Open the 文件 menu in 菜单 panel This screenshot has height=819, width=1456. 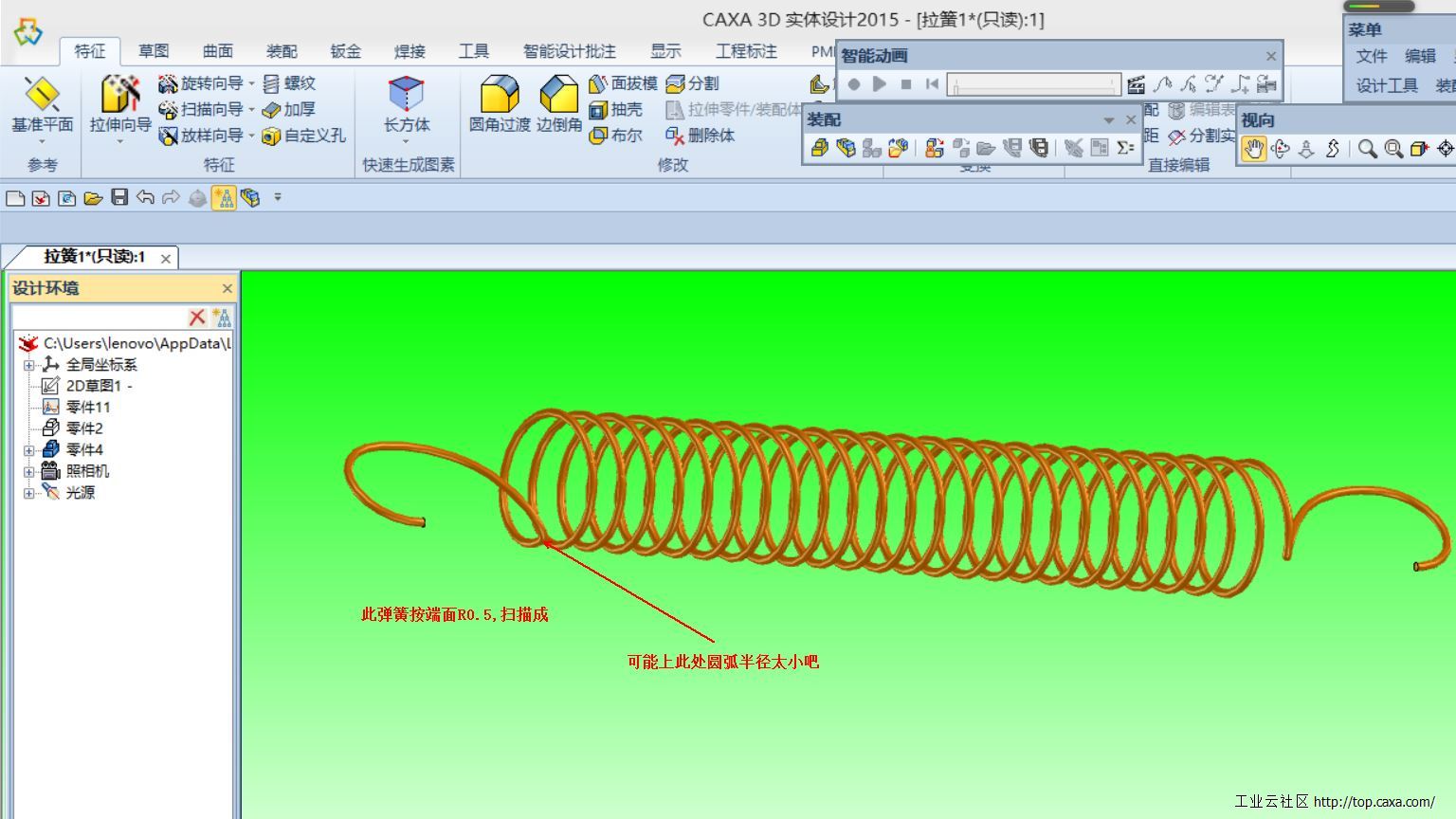click(1371, 57)
